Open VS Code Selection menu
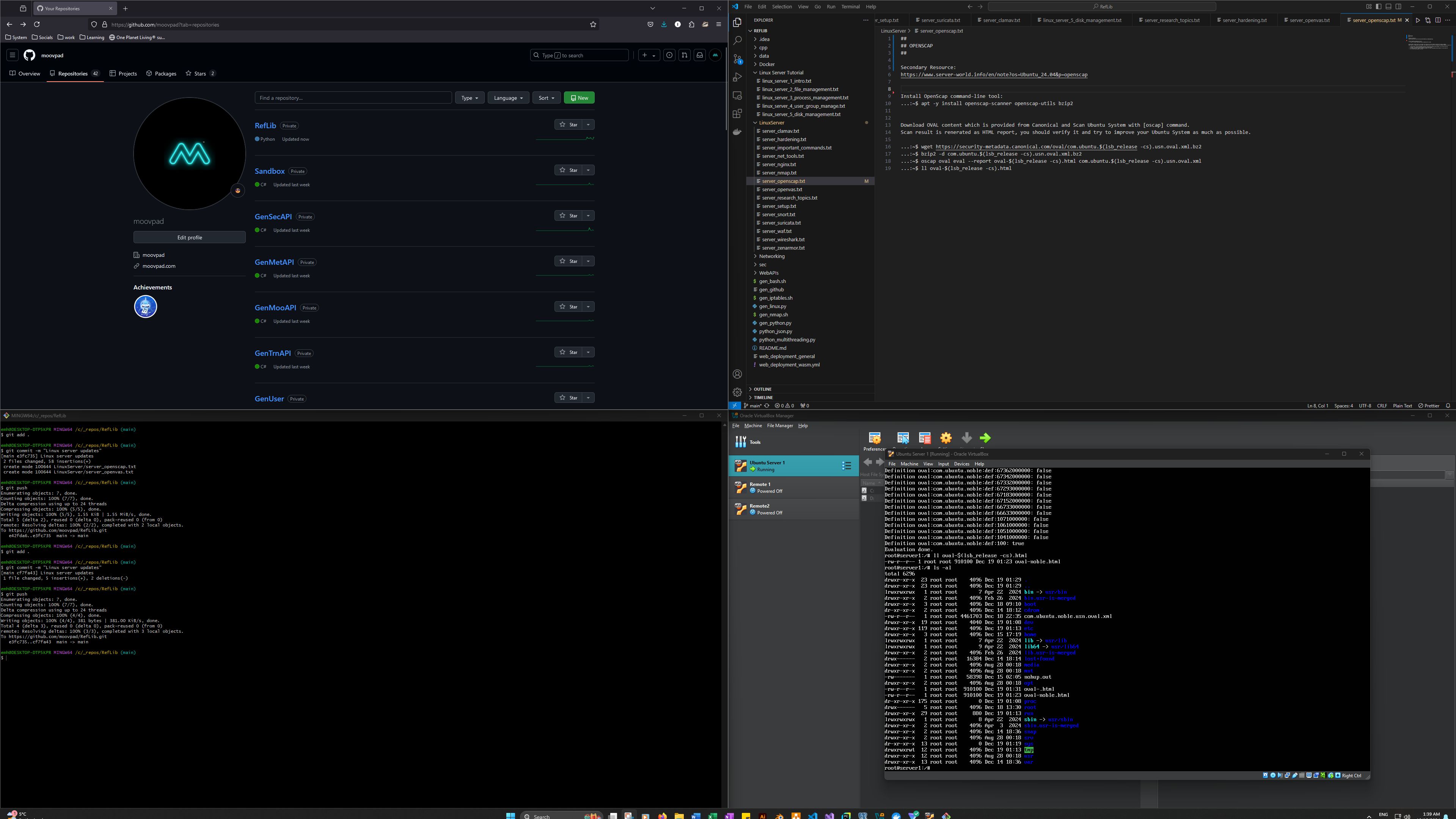The width and height of the screenshot is (1456, 819). point(782,7)
